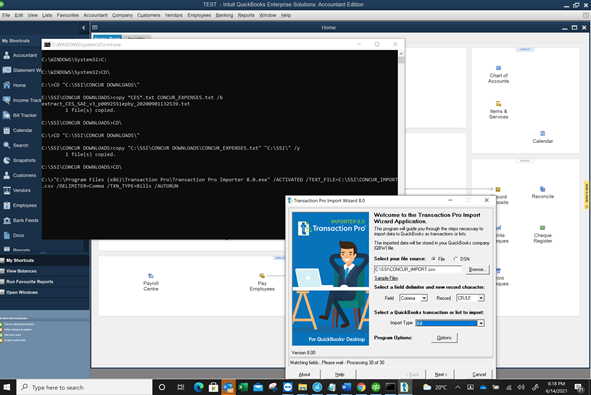Open the Company menu
Screen dimensions: 591x395
click(x=122, y=15)
